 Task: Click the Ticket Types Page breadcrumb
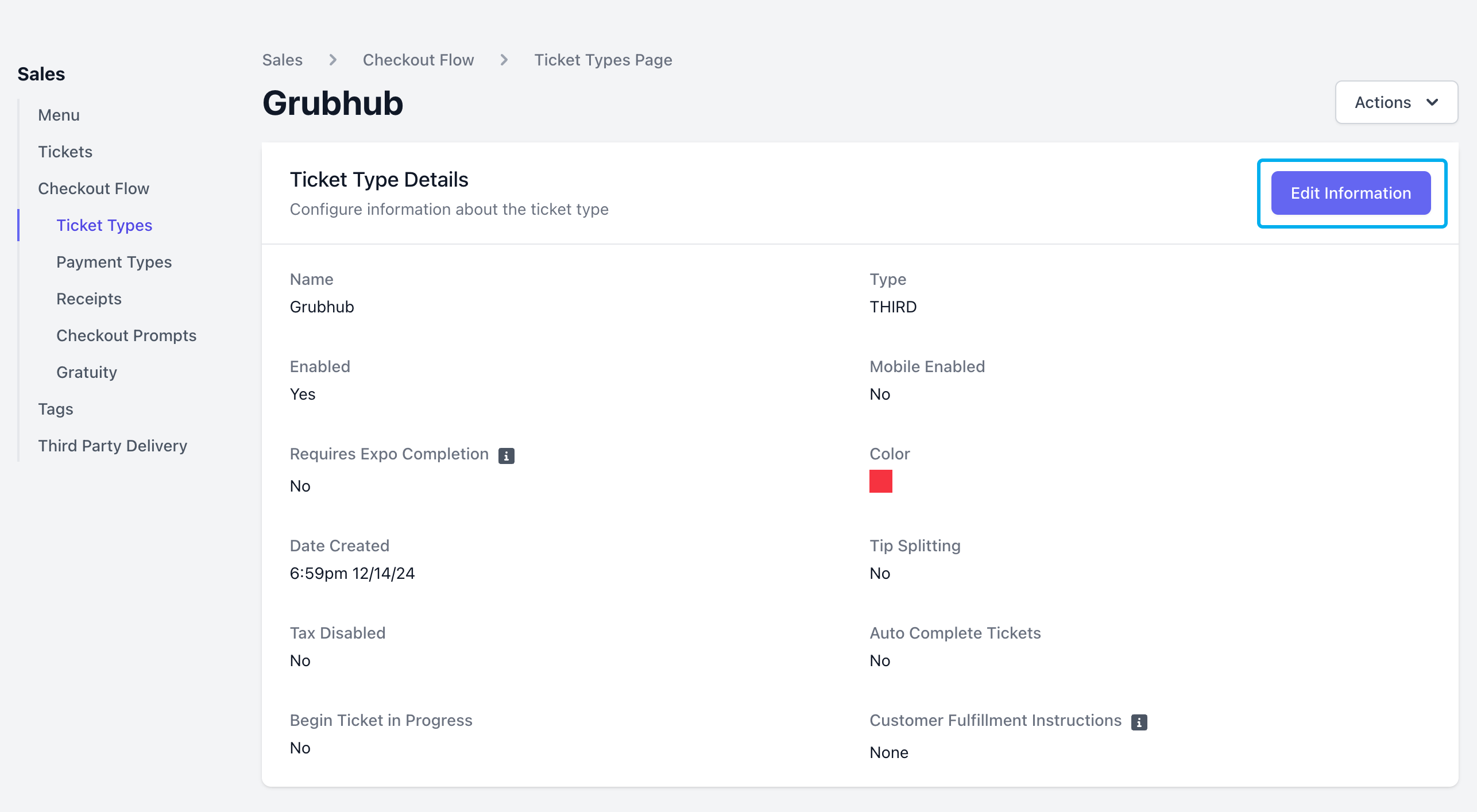(603, 60)
